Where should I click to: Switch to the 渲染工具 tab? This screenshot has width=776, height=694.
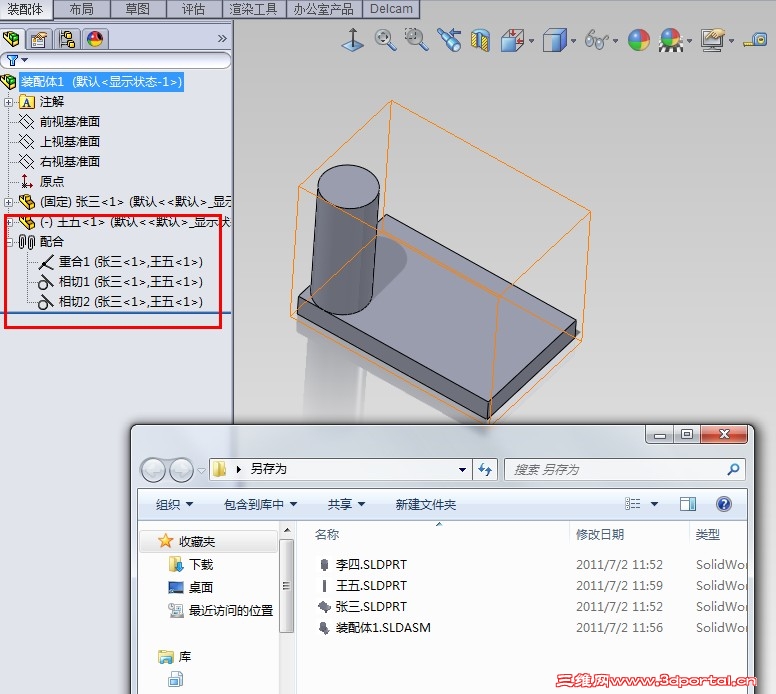click(x=253, y=9)
